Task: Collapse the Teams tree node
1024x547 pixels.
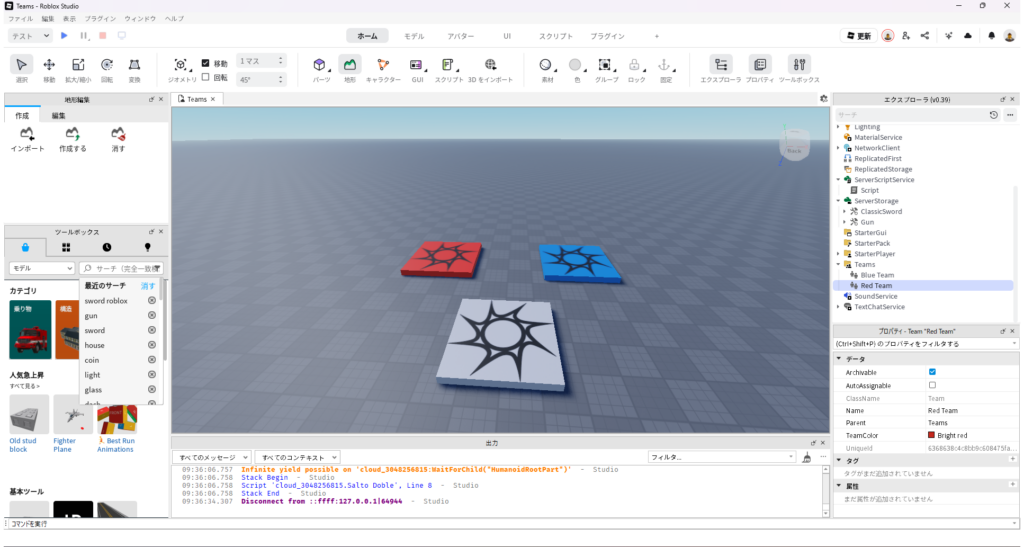Action: point(839,264)
